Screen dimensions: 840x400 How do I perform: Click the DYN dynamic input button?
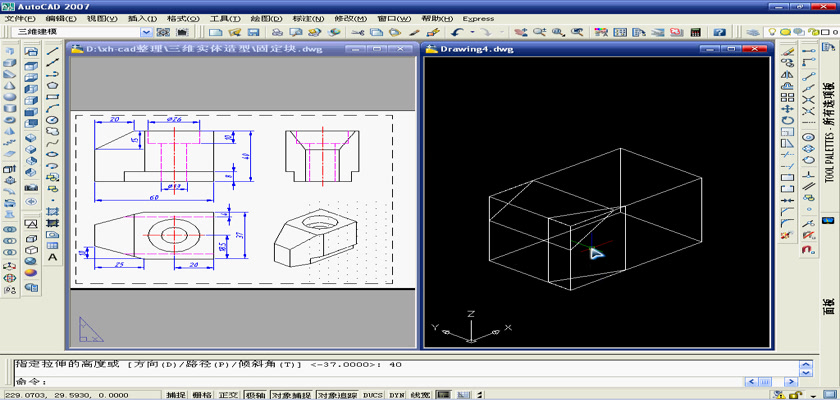click(397, 395)
